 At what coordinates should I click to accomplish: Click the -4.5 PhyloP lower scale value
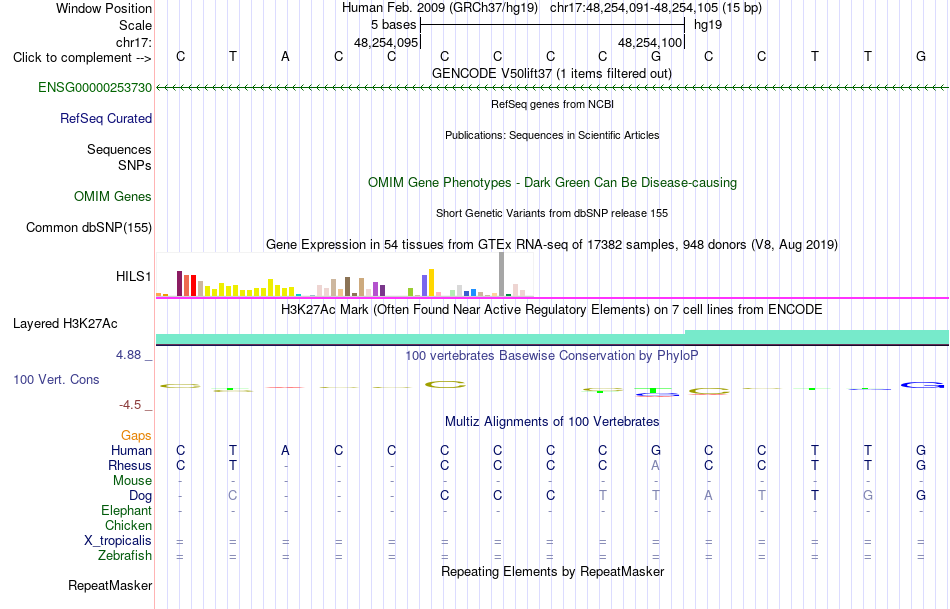130,405
